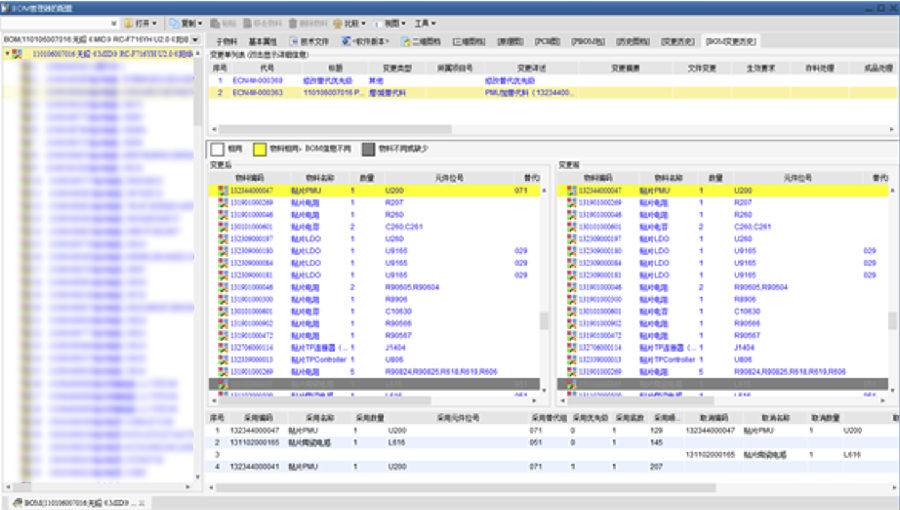The image size is (900, 510).
Task: Open the 技术文件 tab
Action: (312, 41)
